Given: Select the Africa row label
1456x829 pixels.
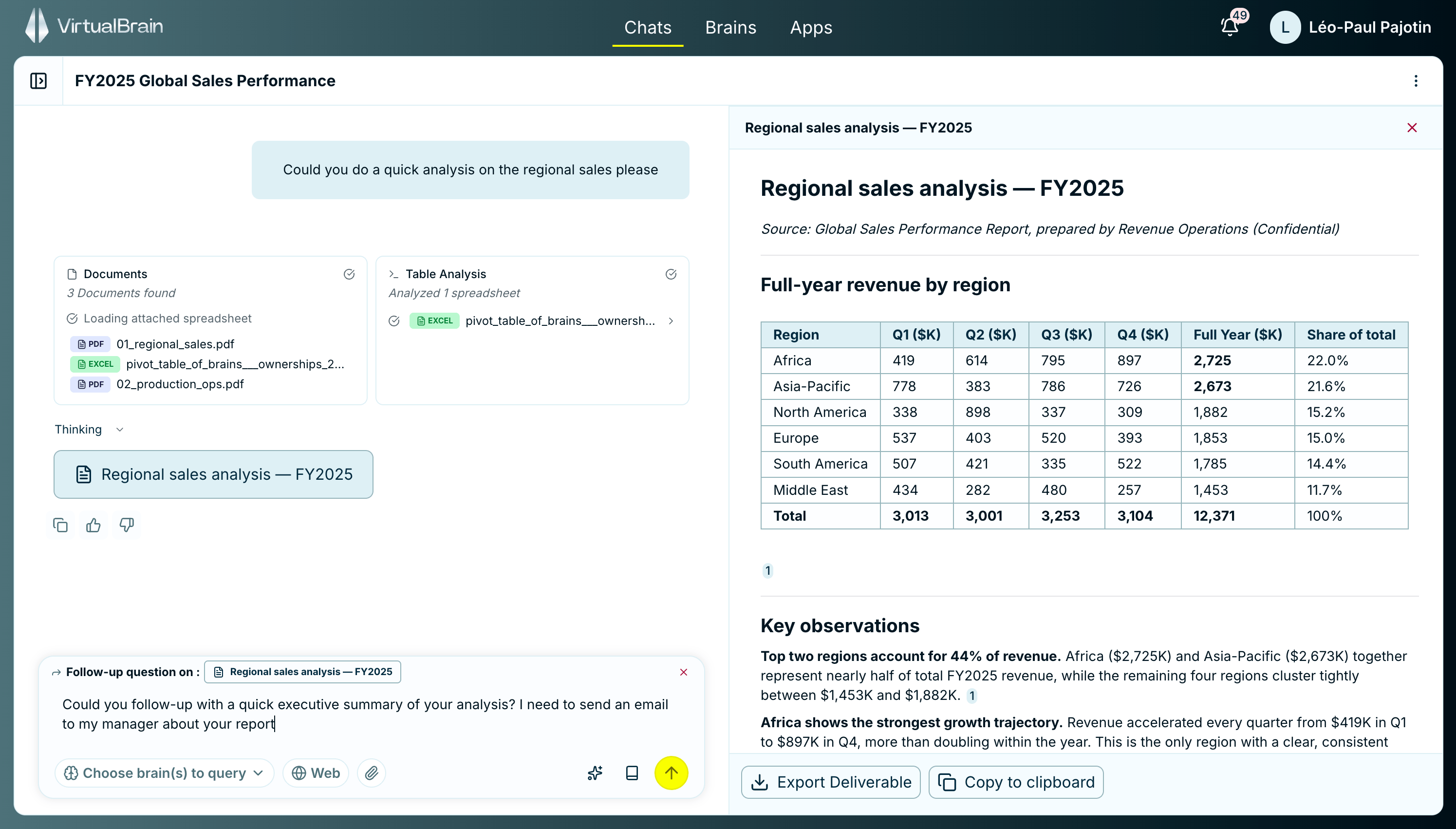Looking at the screenshot, I should point(792,360).
